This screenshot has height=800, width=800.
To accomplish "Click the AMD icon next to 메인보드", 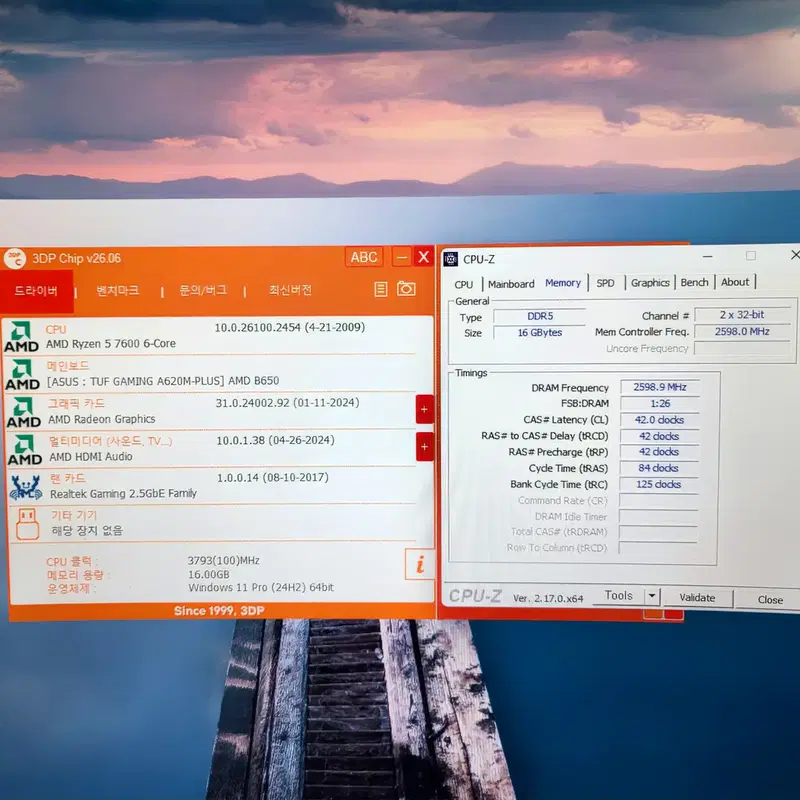I will (22, 374).
